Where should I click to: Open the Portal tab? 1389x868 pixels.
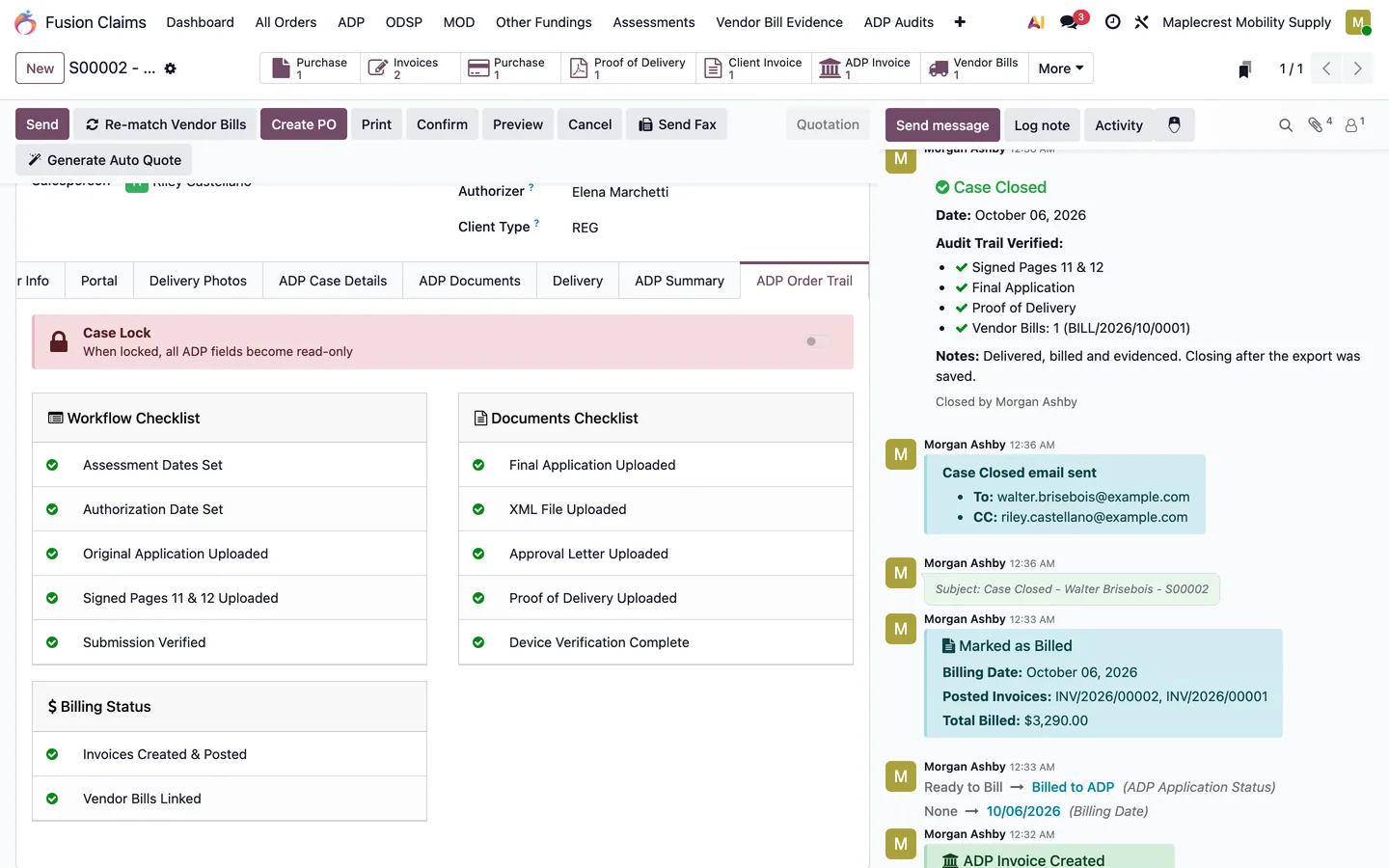pyautogui.click(x=99, y=281)
